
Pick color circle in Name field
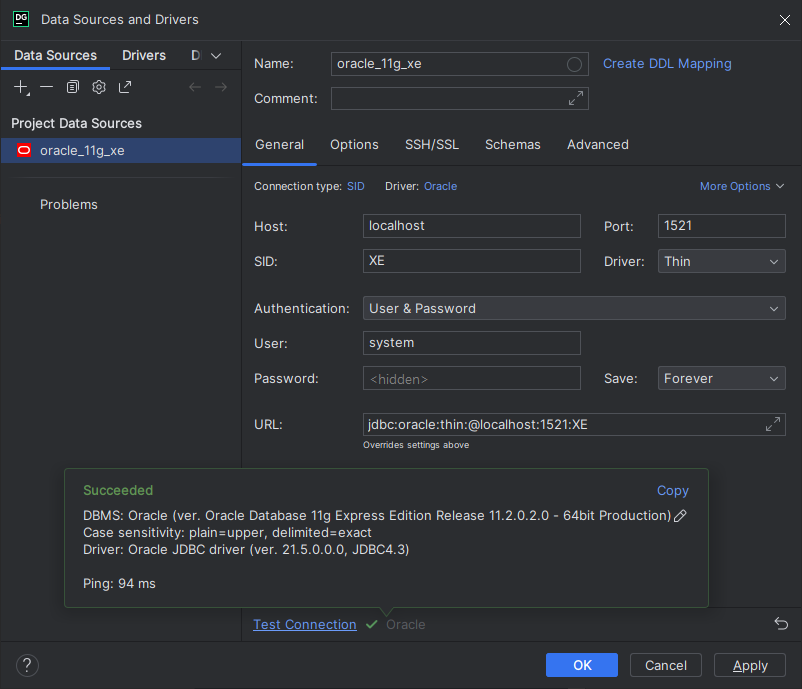(574, 64)
